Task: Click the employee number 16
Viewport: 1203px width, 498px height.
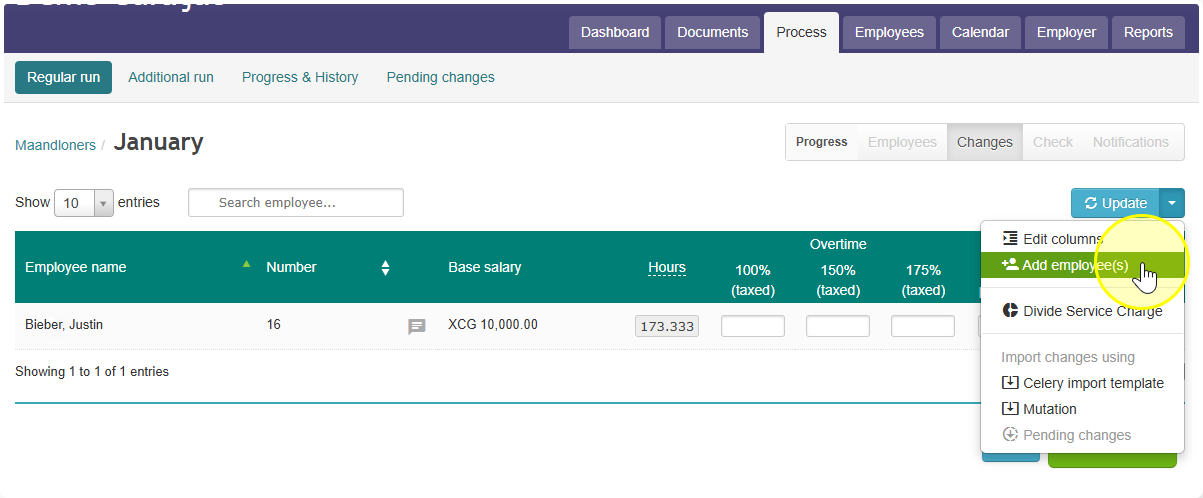Action: pos(274,325)
